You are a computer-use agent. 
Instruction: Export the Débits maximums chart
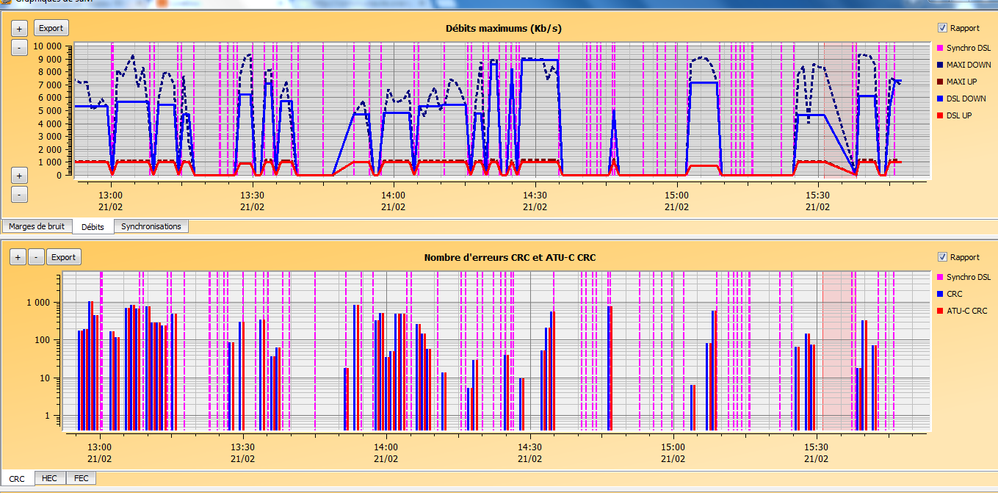tap(51, 28)
